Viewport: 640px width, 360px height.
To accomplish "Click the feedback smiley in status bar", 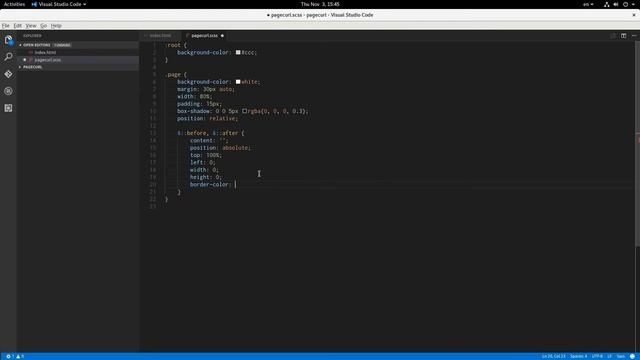I will 632,356.
